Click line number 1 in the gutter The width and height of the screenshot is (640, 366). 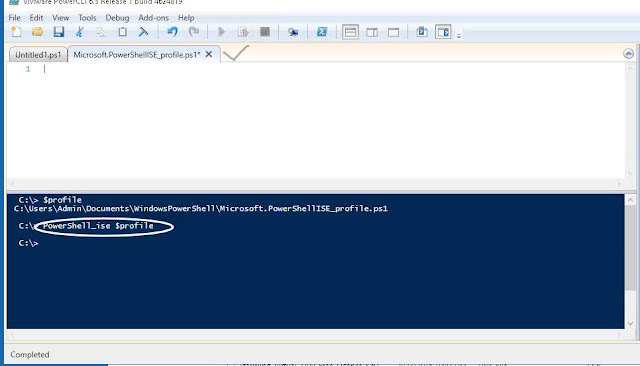pos(28,69)
